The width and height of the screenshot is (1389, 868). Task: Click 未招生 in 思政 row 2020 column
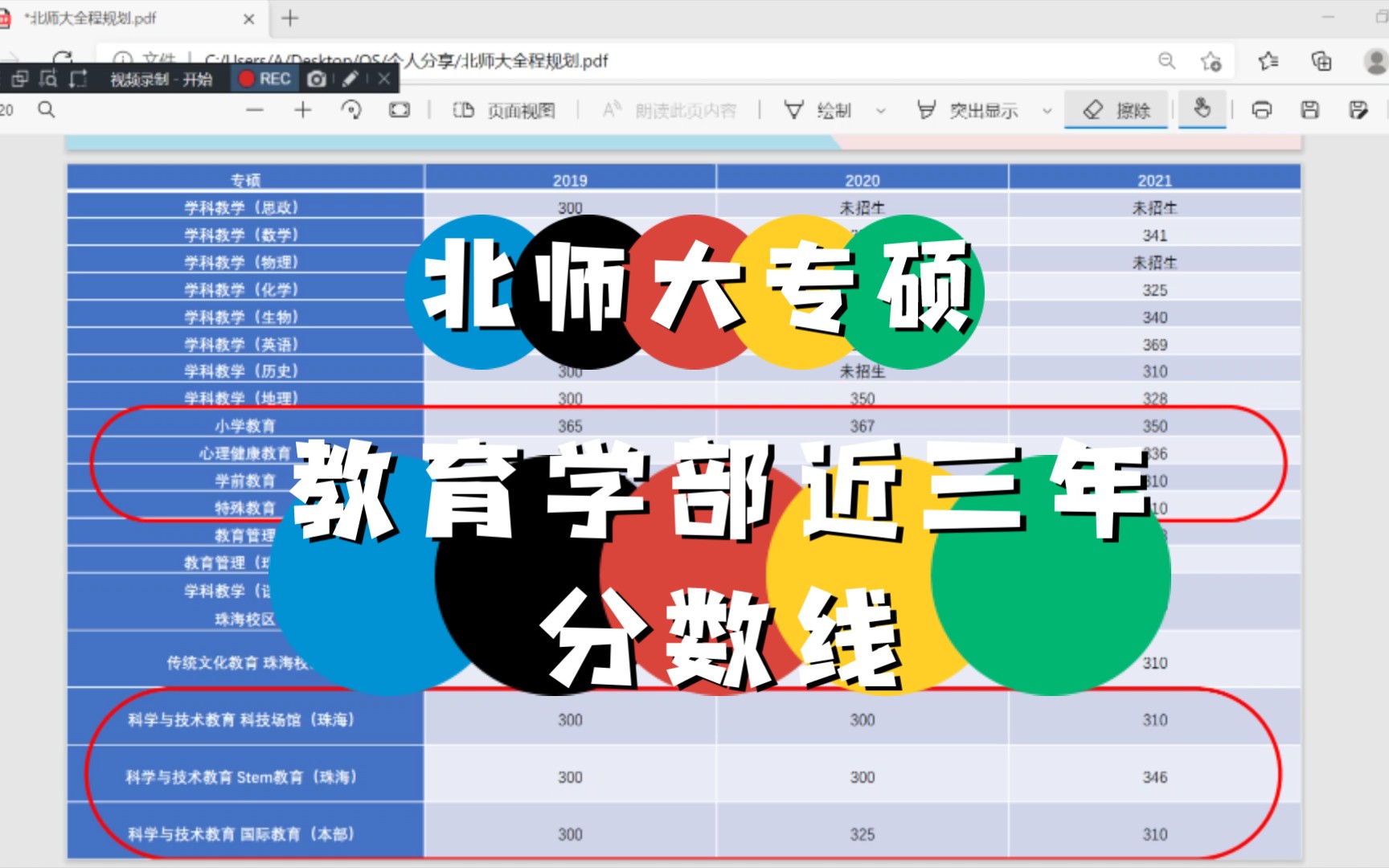(862, 207)
